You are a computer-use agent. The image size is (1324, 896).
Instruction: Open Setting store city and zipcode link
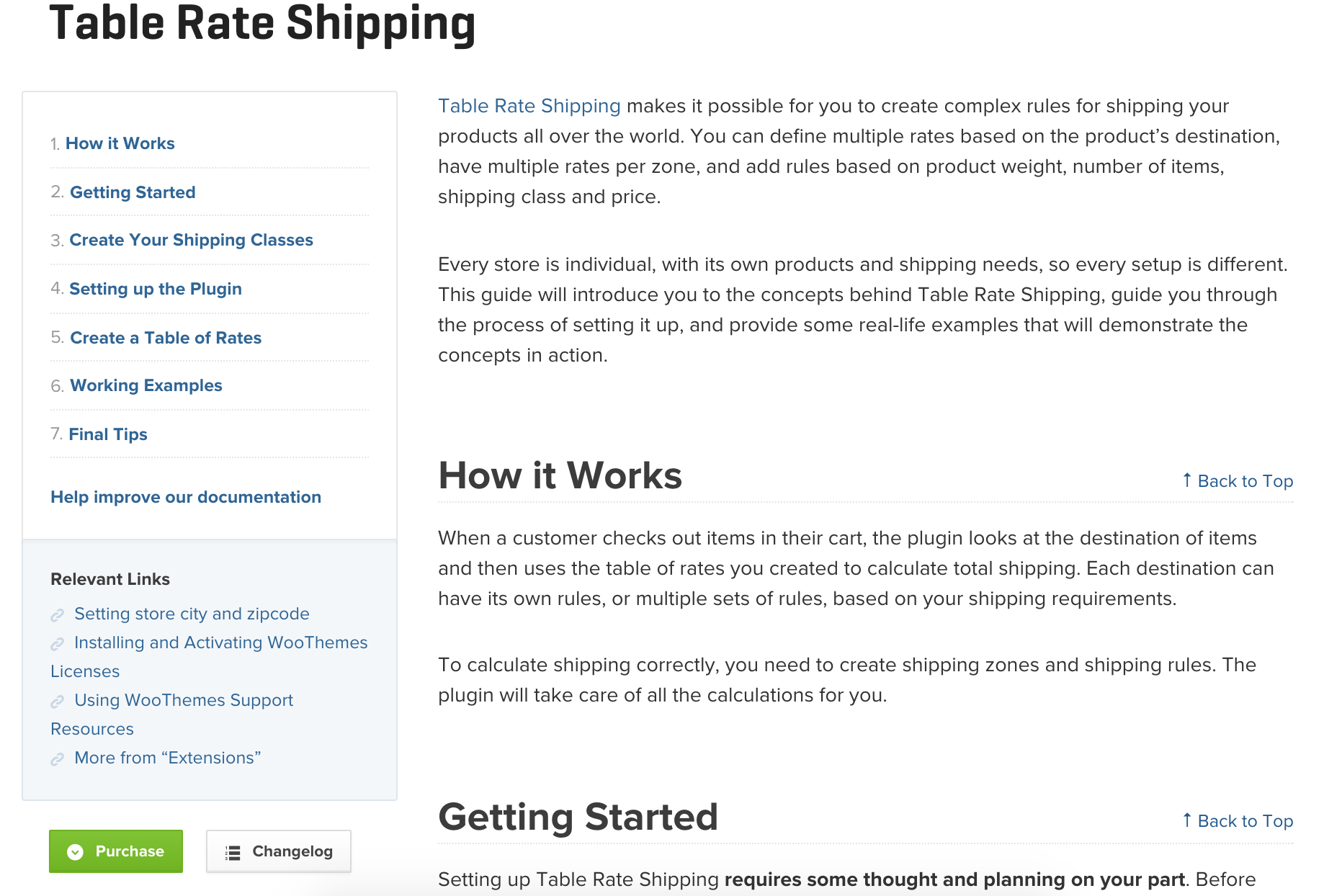tap(192, 614)
